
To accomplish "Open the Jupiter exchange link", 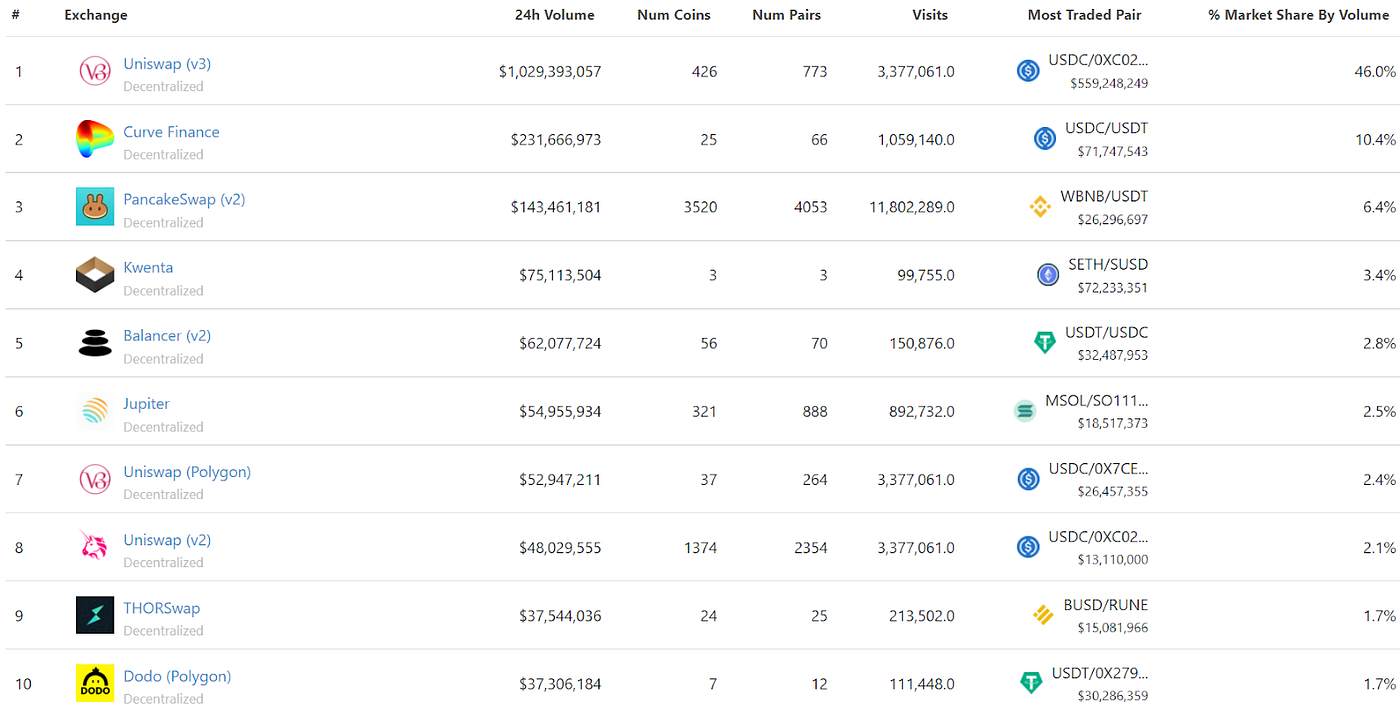I will point(146,404).
